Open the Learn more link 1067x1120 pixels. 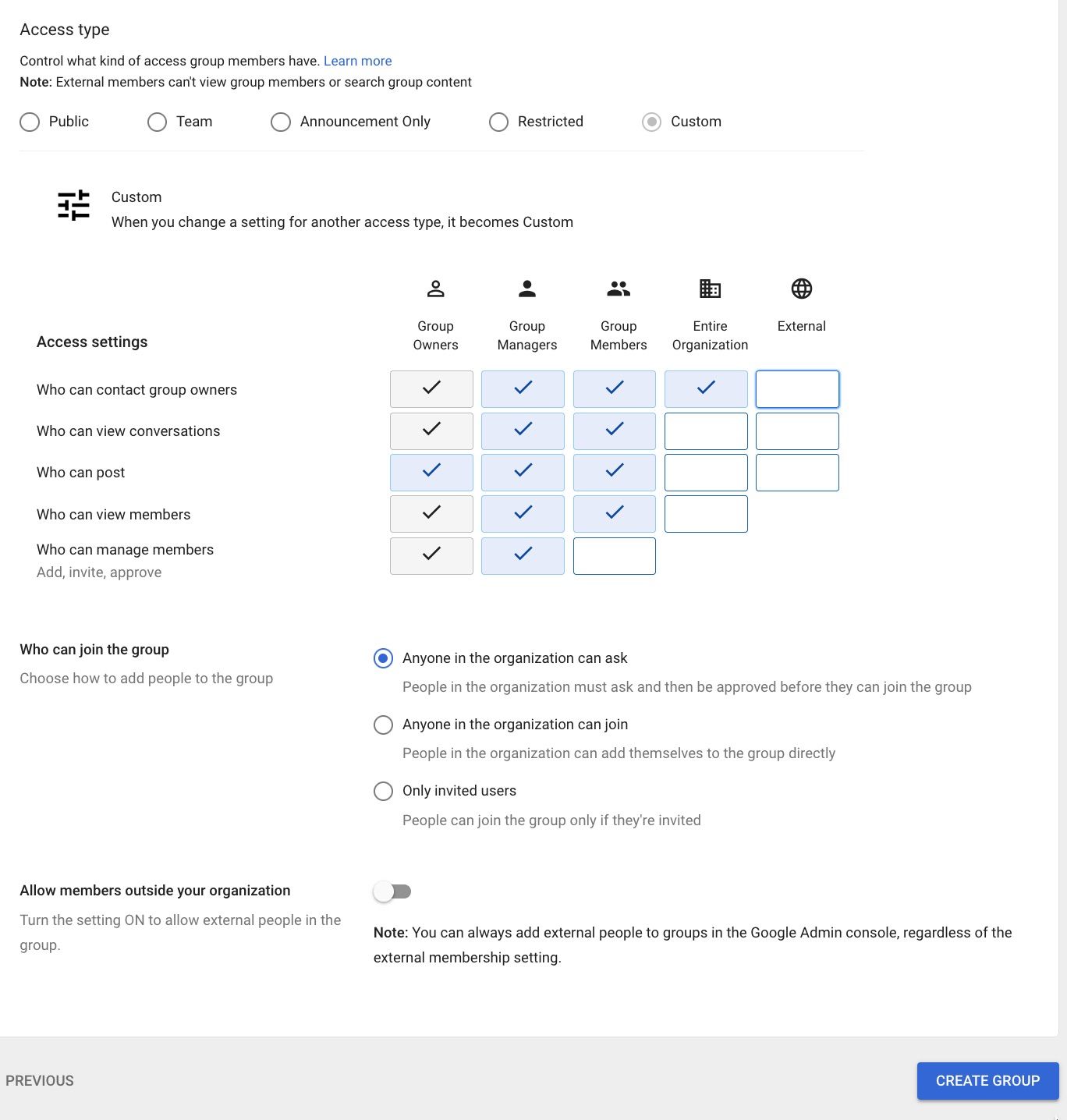pyautogui.click(x=357, y=61)
